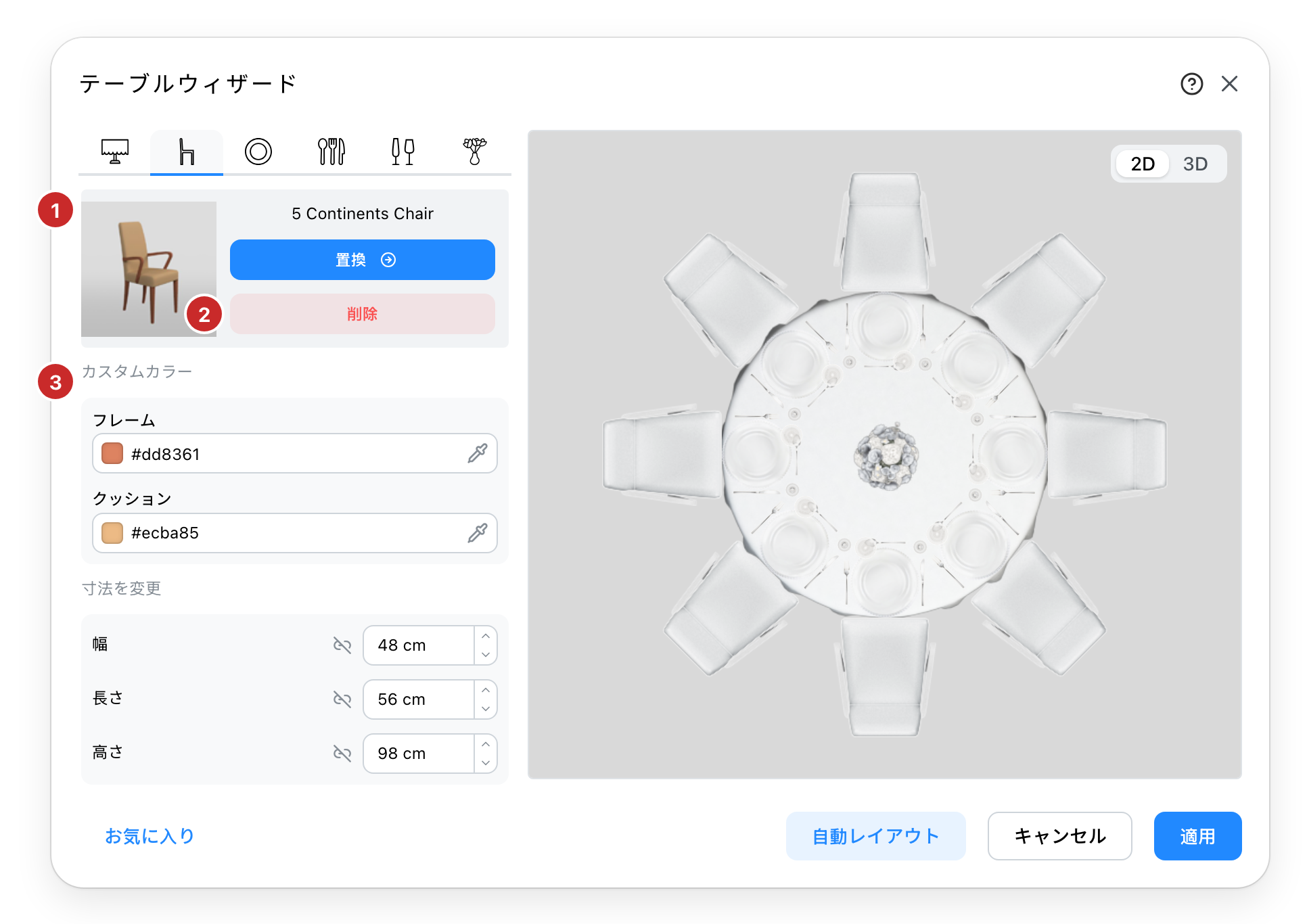The height and width of the screenshot is (924, 1307).
Task: Click the 5 Continents Chair thumbnail
Action: 149,269
